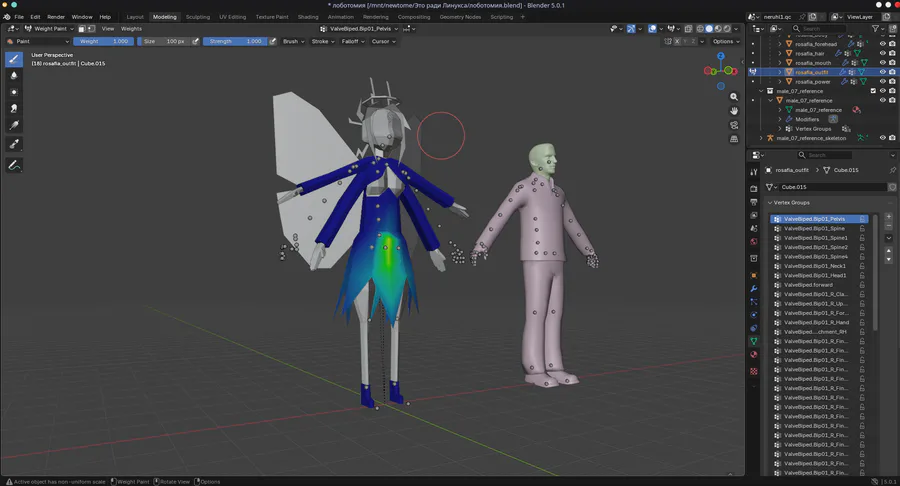The height and width of the screenshot is (486, 900).
Task: Open the Object Data mesh properties tab
Action: point(754,341)
